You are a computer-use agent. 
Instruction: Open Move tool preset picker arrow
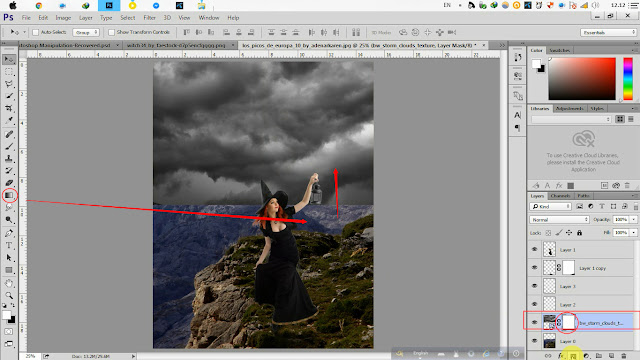click(24, 32)
